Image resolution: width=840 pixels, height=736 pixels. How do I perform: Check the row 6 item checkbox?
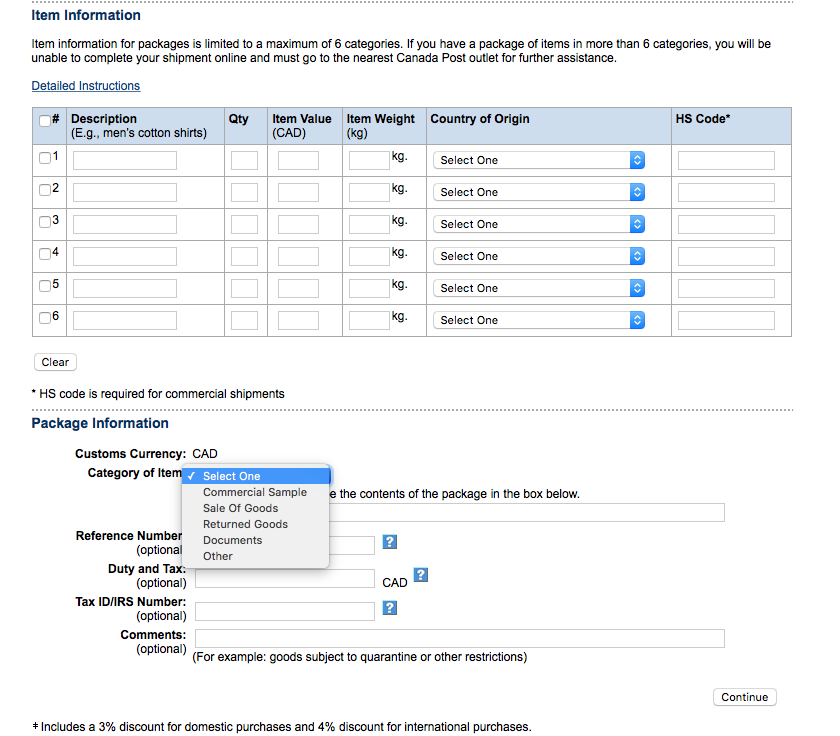click(45, 318)
